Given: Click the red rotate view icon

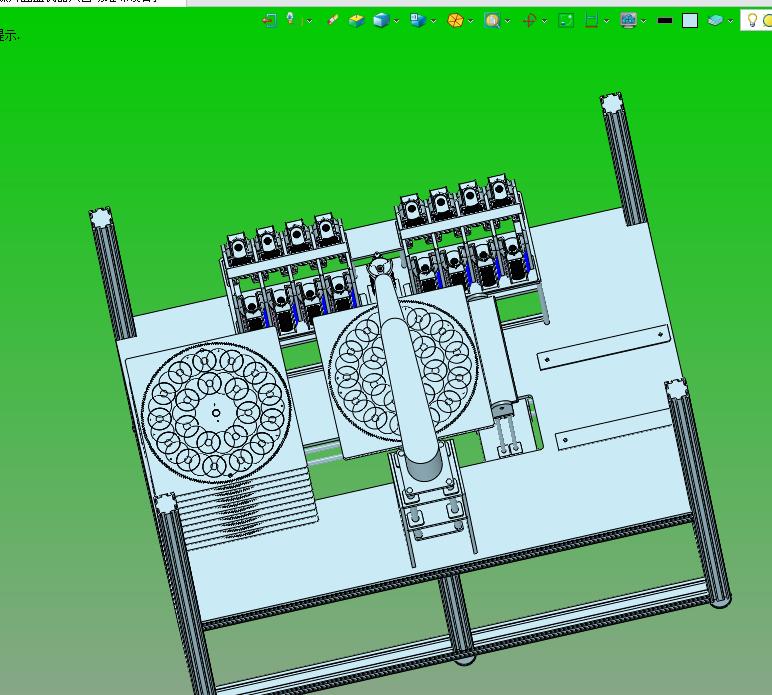Looking at the screenshot, I should coord(529,21).
